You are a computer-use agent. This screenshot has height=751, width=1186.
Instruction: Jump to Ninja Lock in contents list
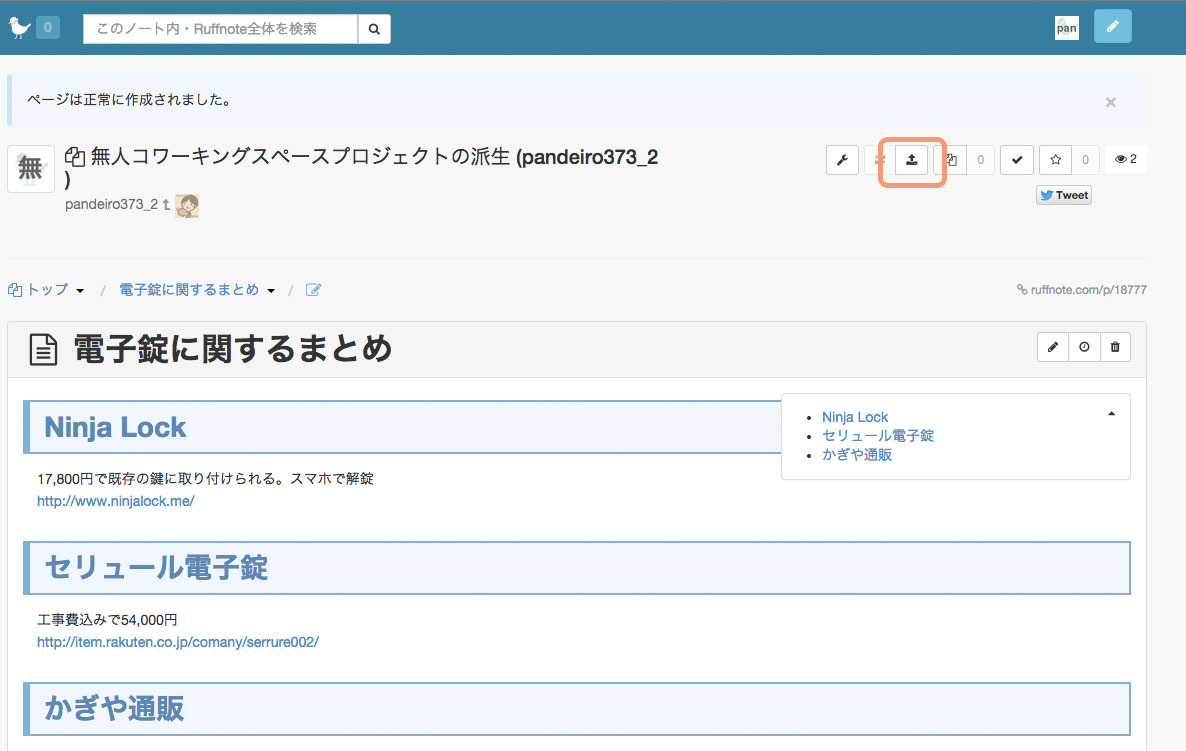tap(855, 417)
